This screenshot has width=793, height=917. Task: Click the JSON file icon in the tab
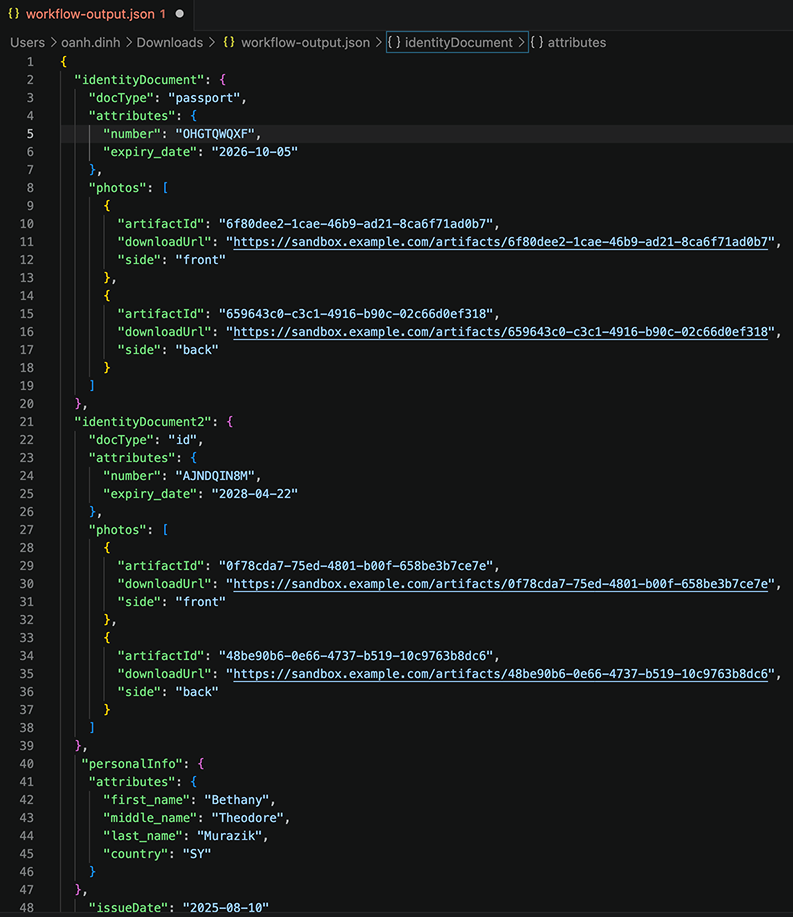(x=13, y=14)
